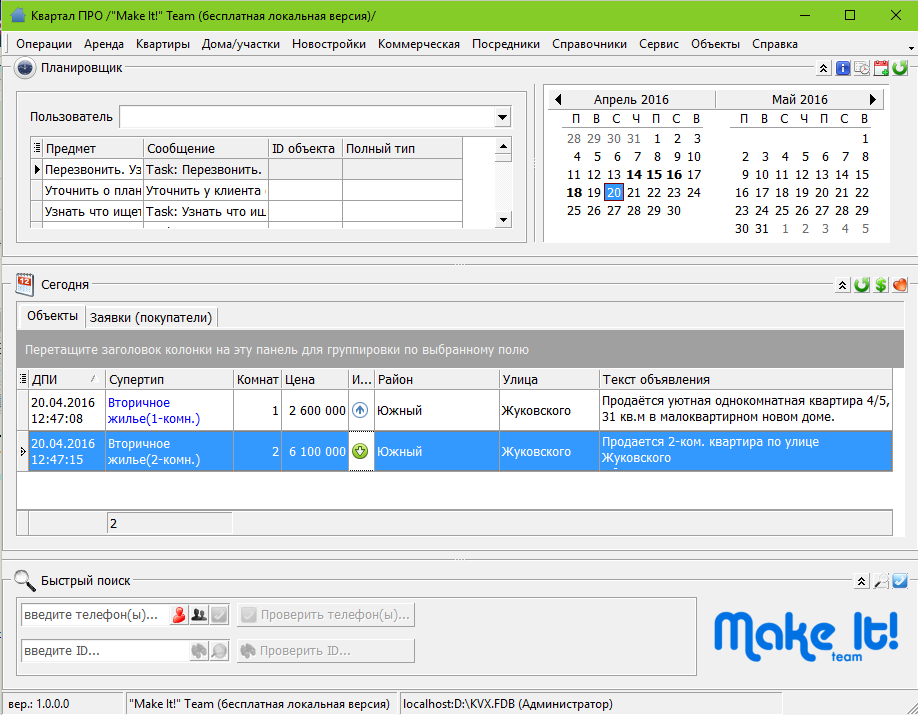Collapse the Сегодня panel
Viewport: 918px width, 715px height.
pos(843,285)
